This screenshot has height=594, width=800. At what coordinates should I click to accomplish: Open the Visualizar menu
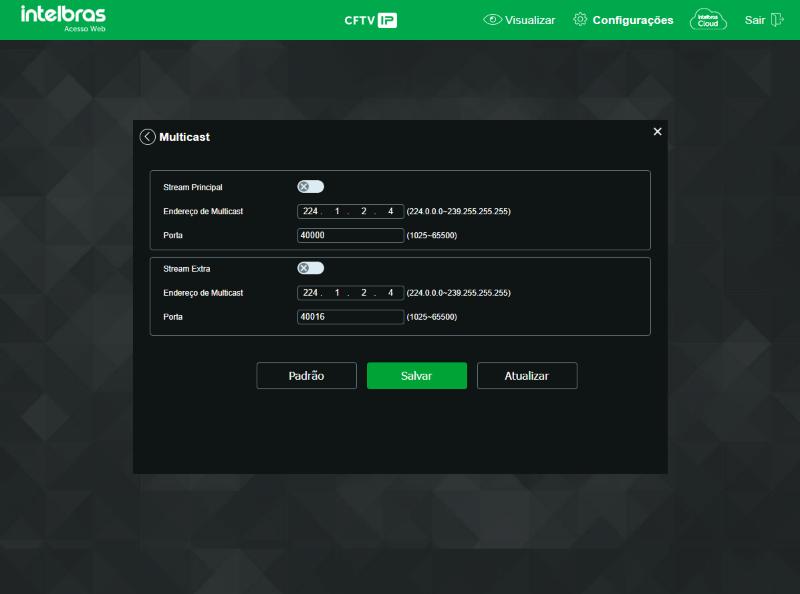tap(530, 20)
